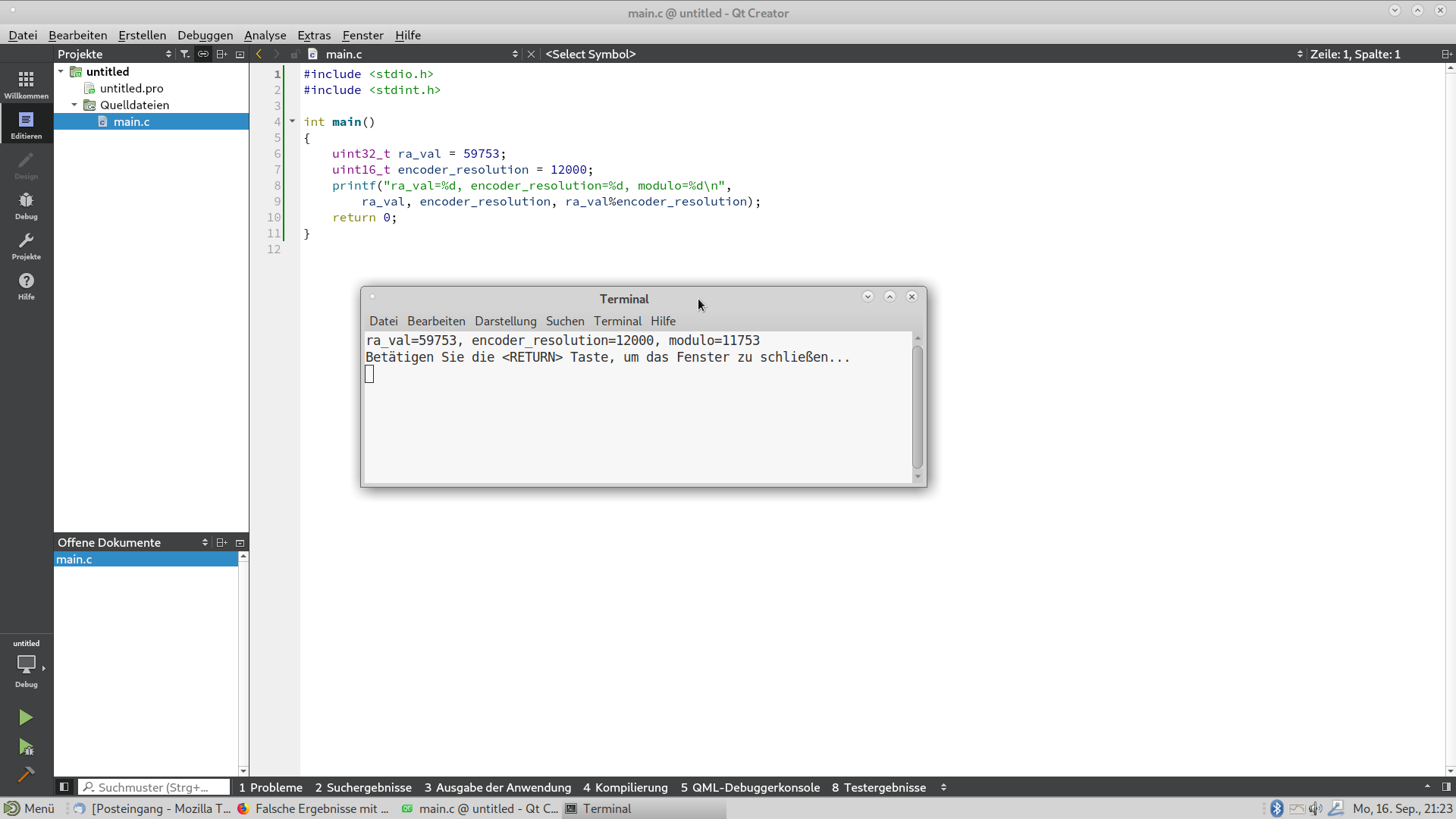The width and height of the screenshot is (1456, 819).
Task: Open the Erstellen menu
Action: [x=142, y=35]
